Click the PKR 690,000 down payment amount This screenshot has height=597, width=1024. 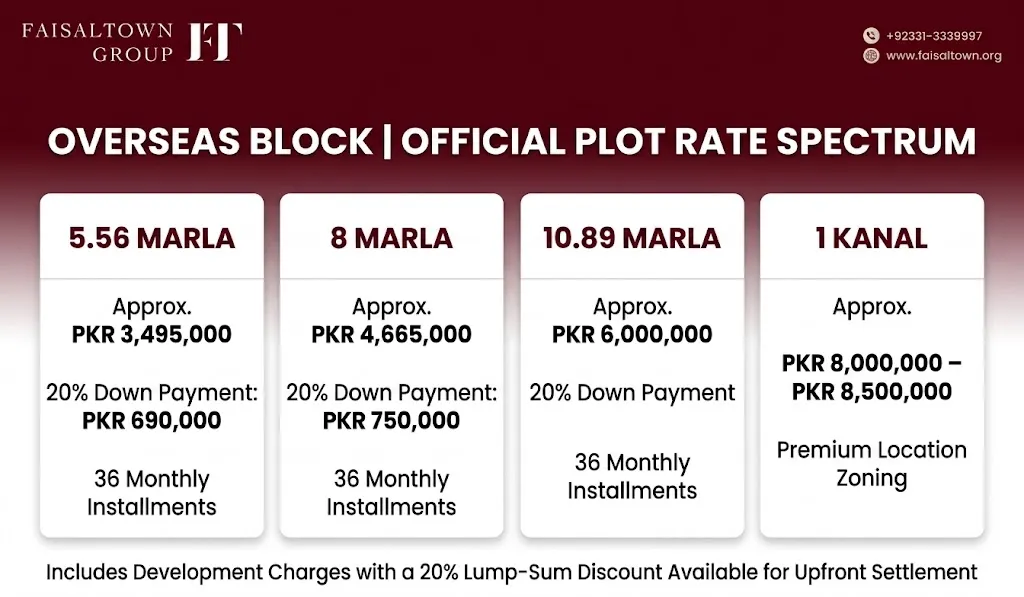click(152, 421)
